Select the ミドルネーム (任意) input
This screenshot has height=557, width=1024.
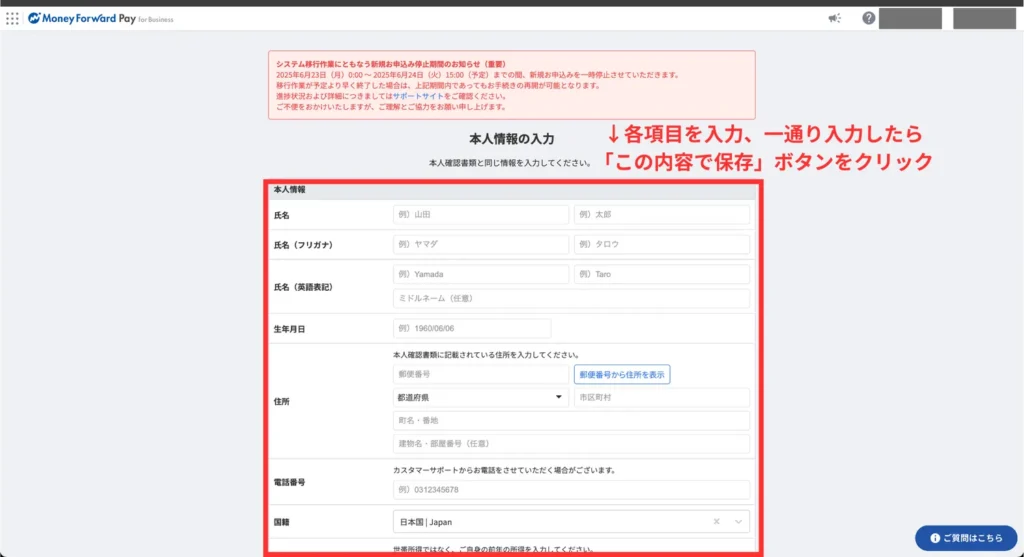[x=571, y=299]
